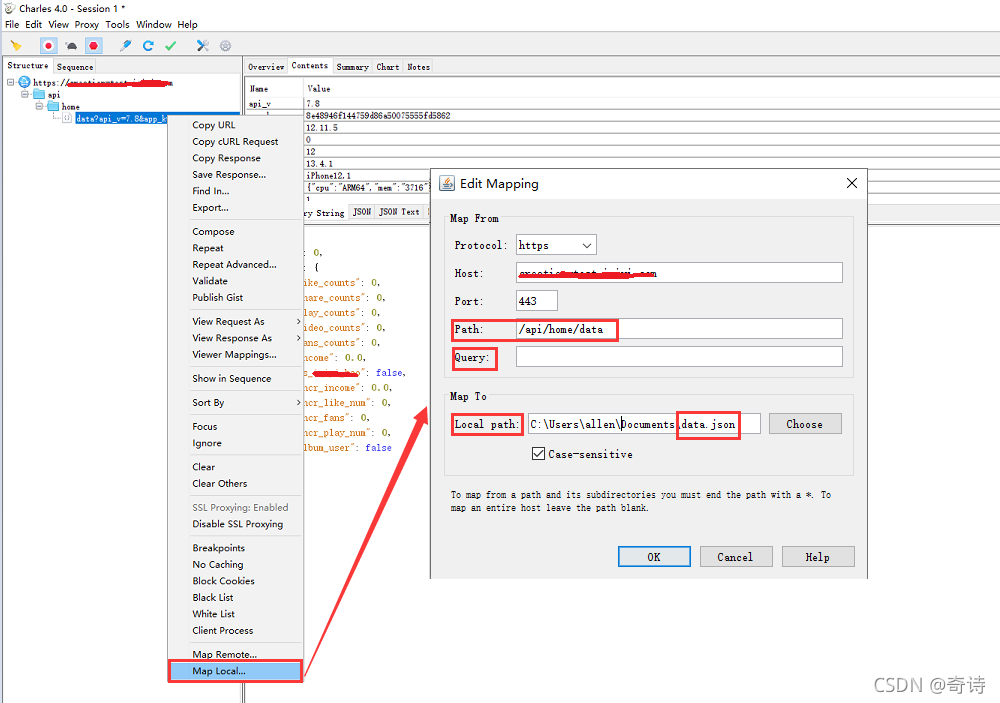Click the Repeat request refresh icon
Image resolution: width=1000 pixels, height=703 pixels.
148,46
